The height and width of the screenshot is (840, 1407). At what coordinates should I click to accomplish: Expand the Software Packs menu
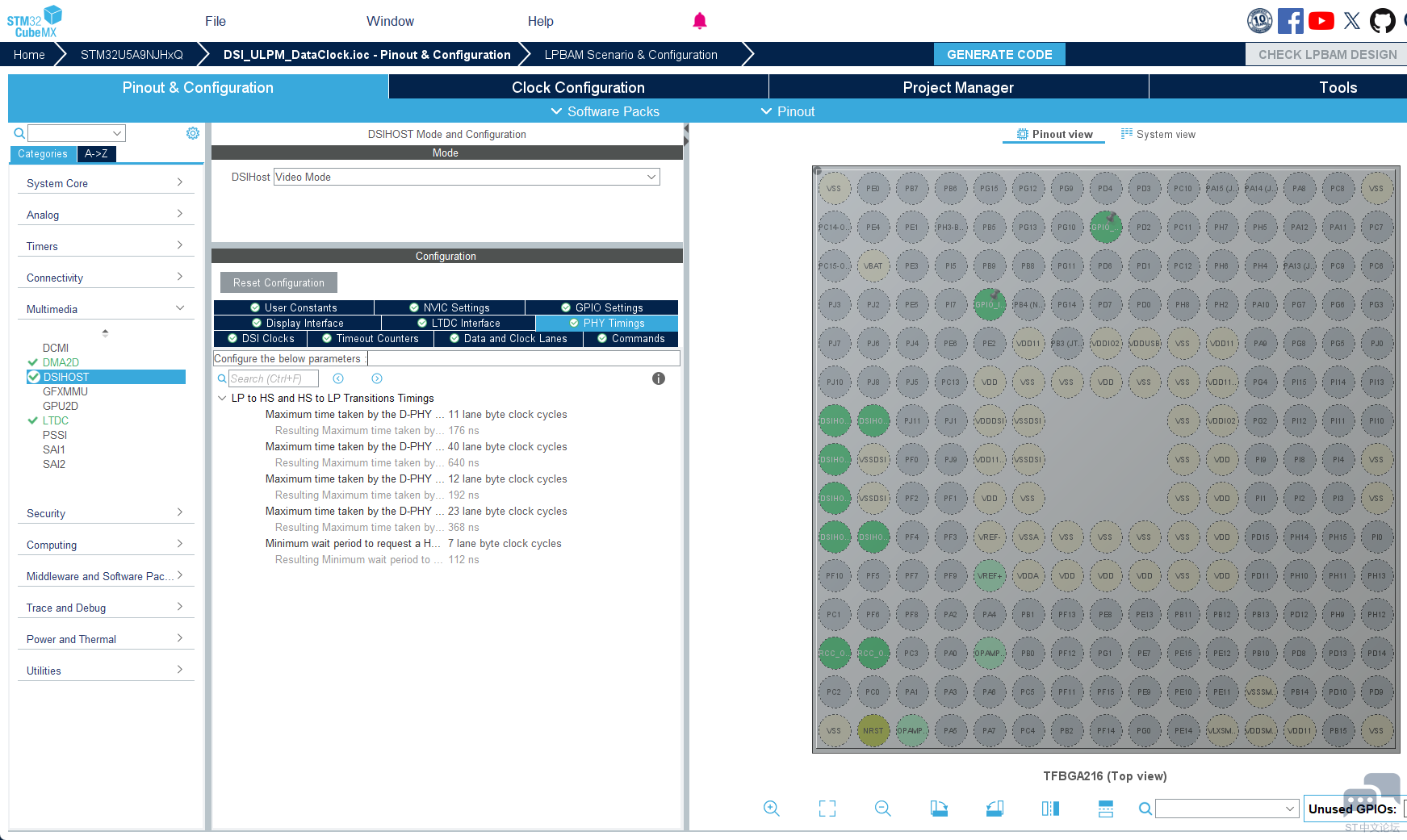[605, 111]
